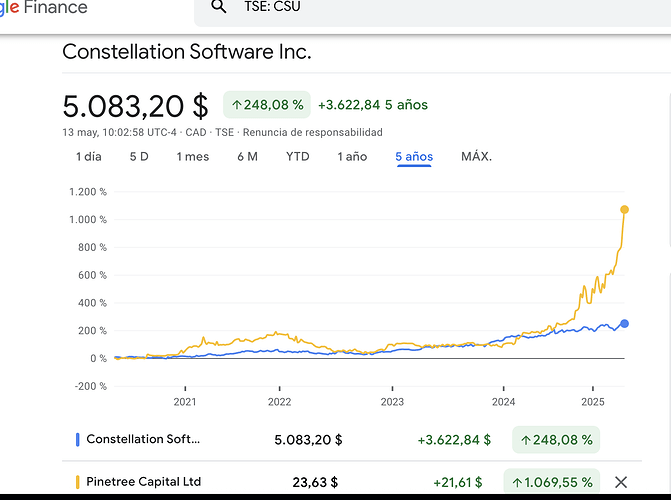
Task: Click the search magnifier icon
Action: [219, 6]
